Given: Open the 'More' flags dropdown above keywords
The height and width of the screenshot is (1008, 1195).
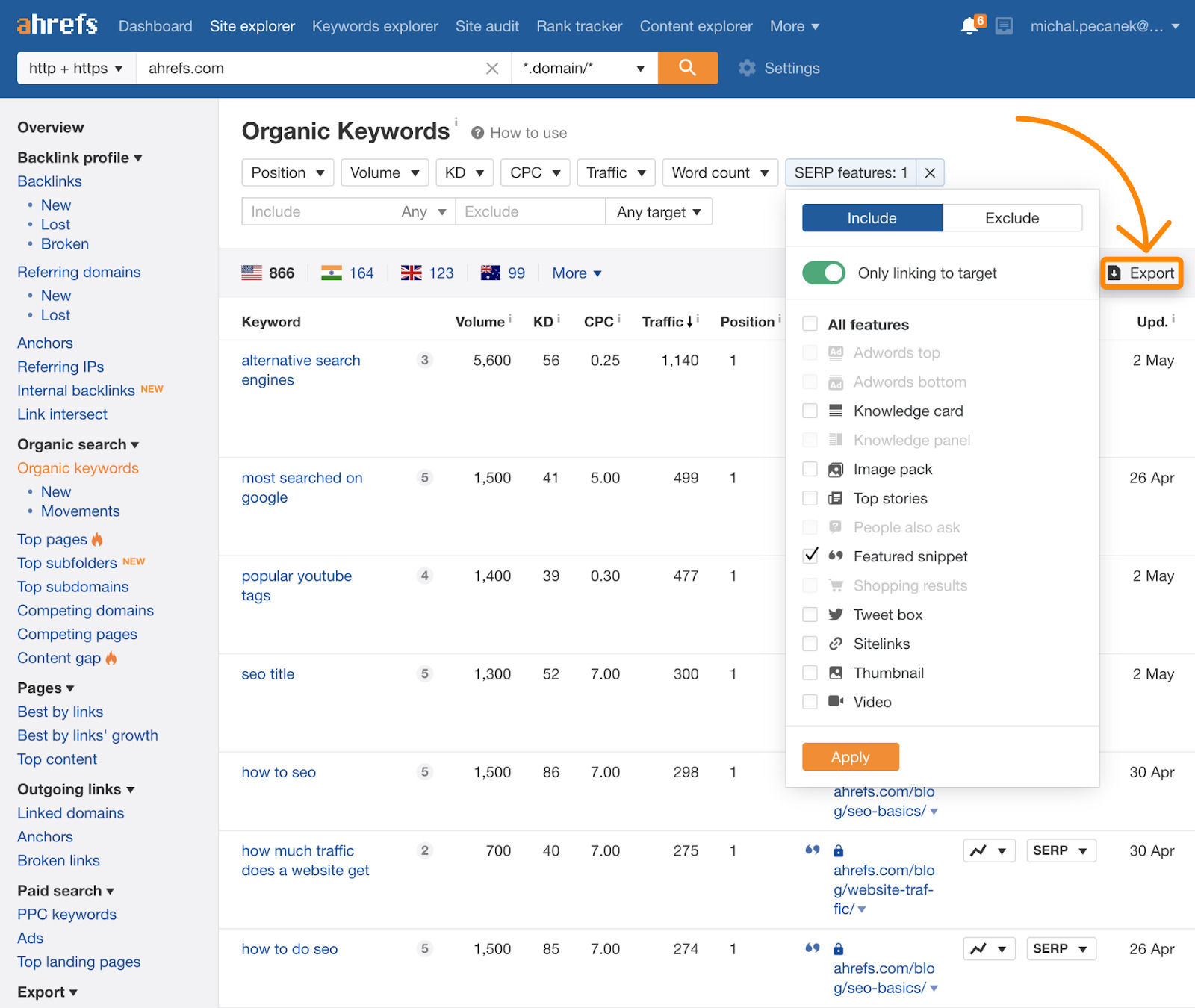Looking at the screenshot, I should click(x=575, y=273).
